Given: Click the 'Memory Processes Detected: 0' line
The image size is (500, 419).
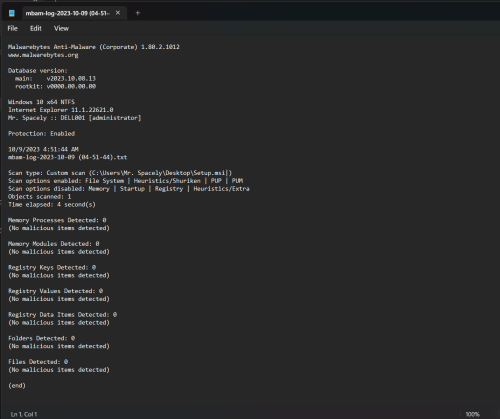Looking at the screenshot, I should pyautogui.click(x=57, y=220).
